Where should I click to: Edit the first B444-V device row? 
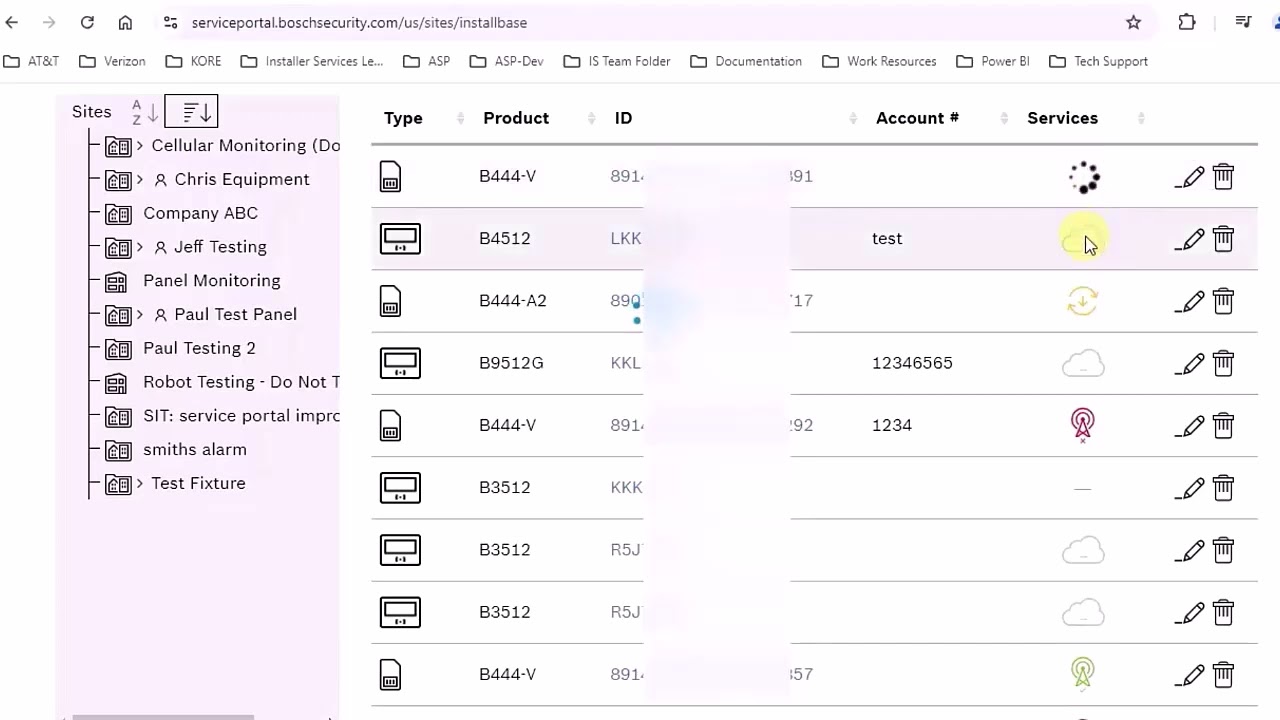click(1190, 177)
